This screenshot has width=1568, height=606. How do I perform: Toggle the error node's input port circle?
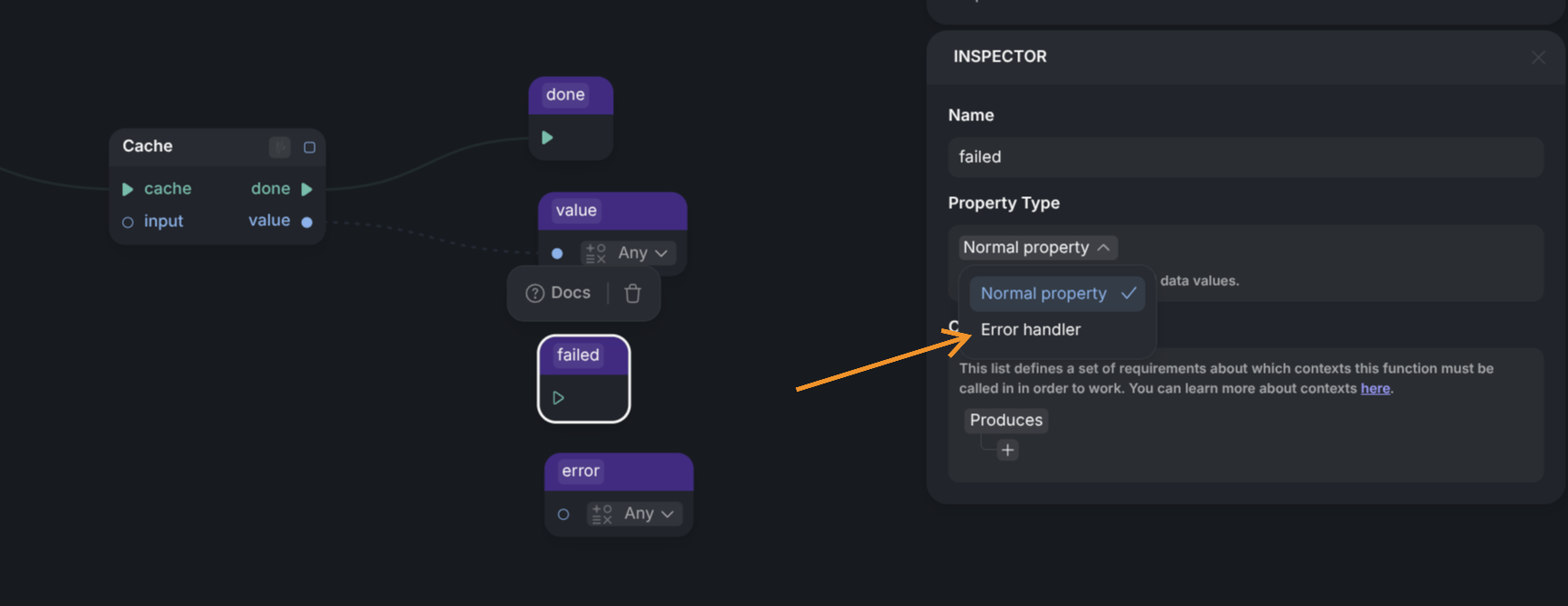pyautogui.click(x=563, y=514)
